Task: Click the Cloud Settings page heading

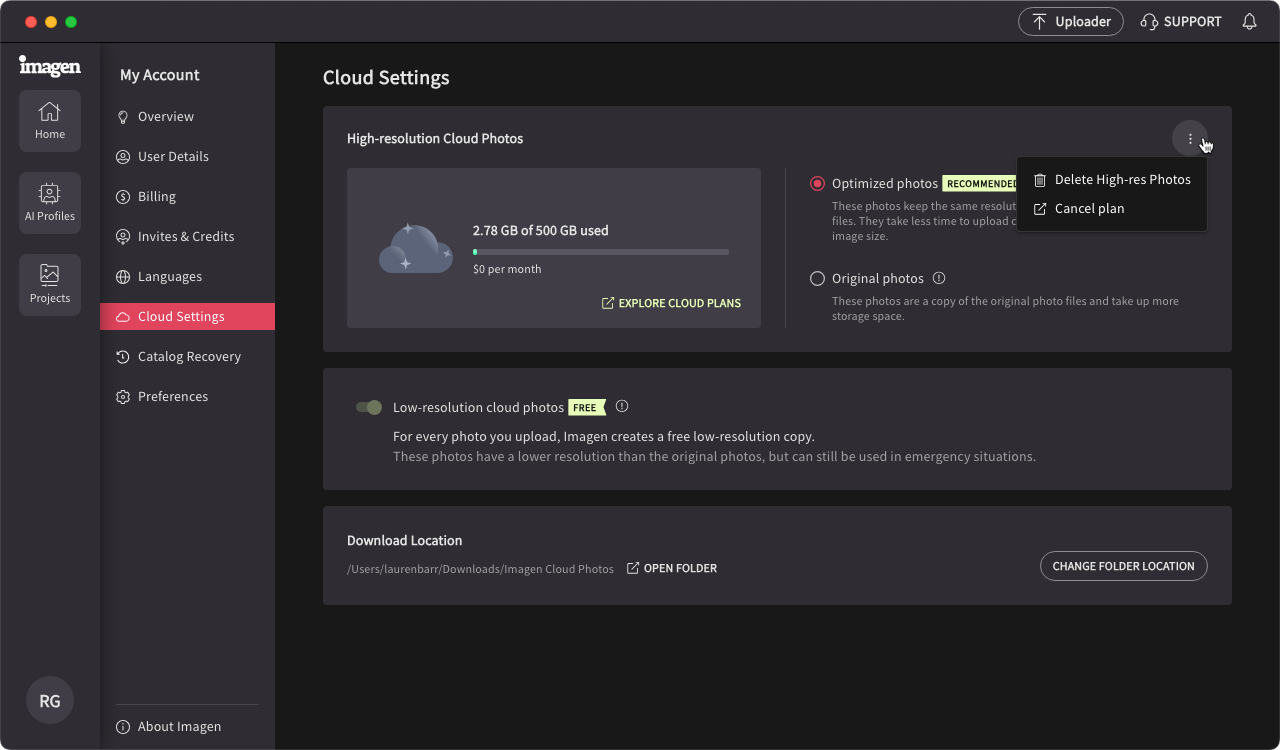Action: click(x=386, y=77)
